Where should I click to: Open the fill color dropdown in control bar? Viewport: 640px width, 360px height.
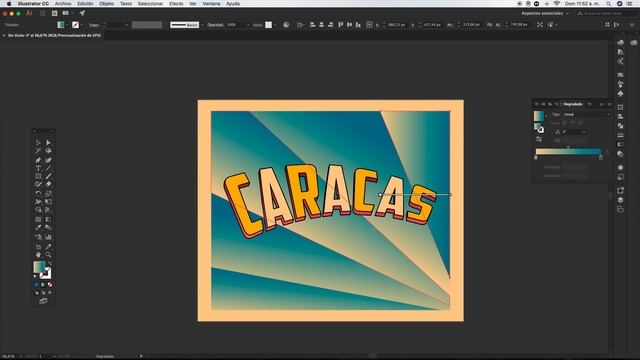click(x=67, y=25)
